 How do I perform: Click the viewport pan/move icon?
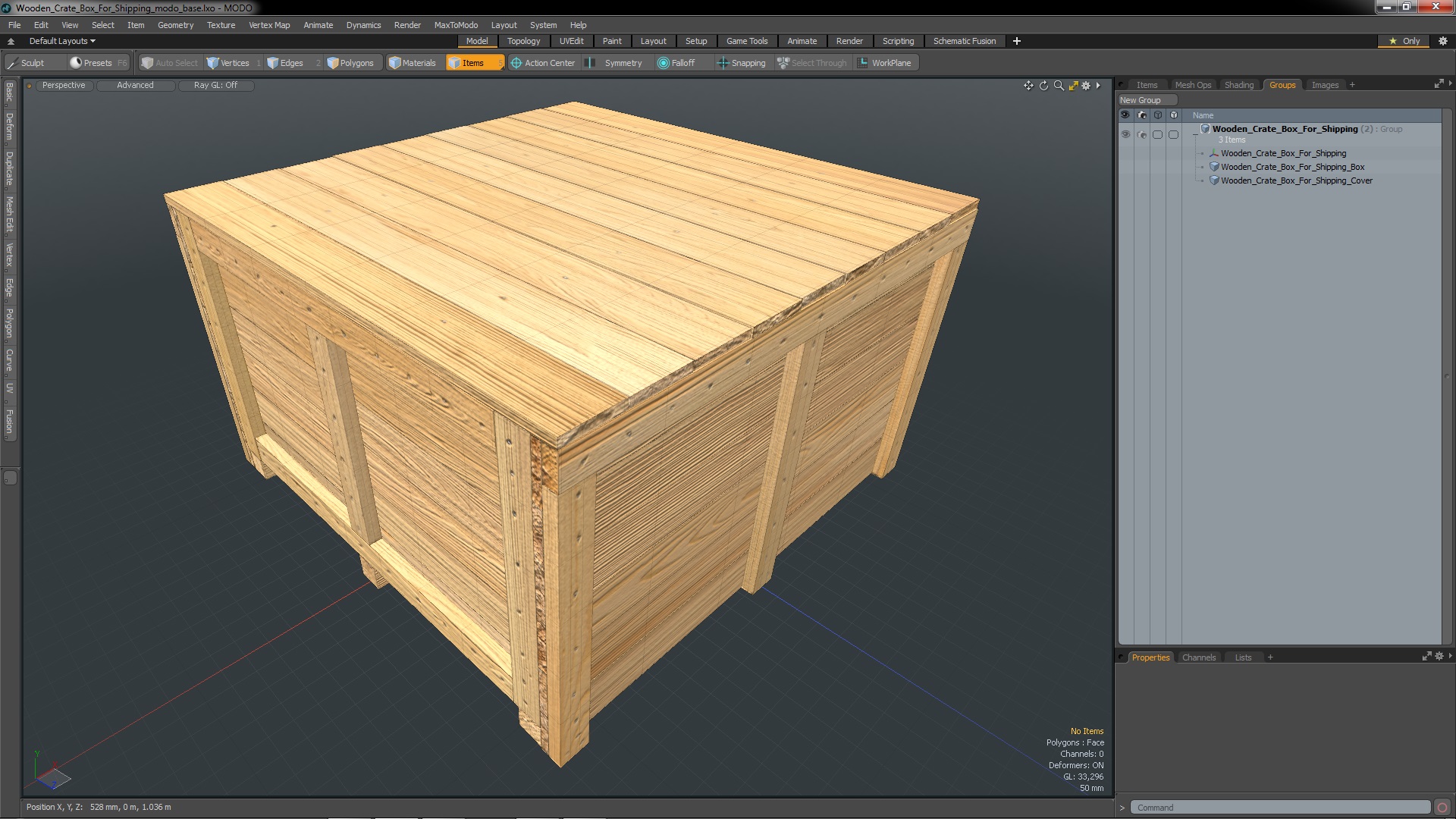click(1028, 86)
